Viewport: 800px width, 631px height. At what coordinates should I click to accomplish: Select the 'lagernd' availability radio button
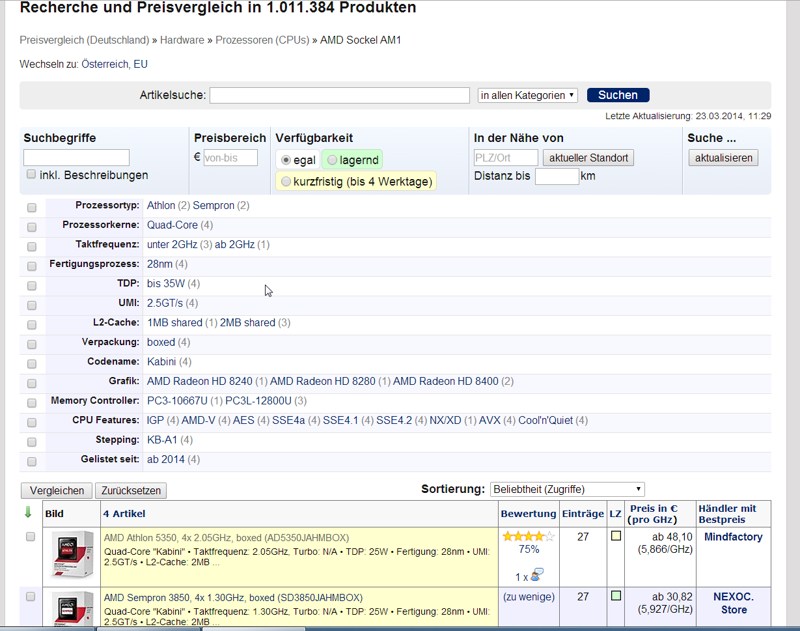pos(332,160)
